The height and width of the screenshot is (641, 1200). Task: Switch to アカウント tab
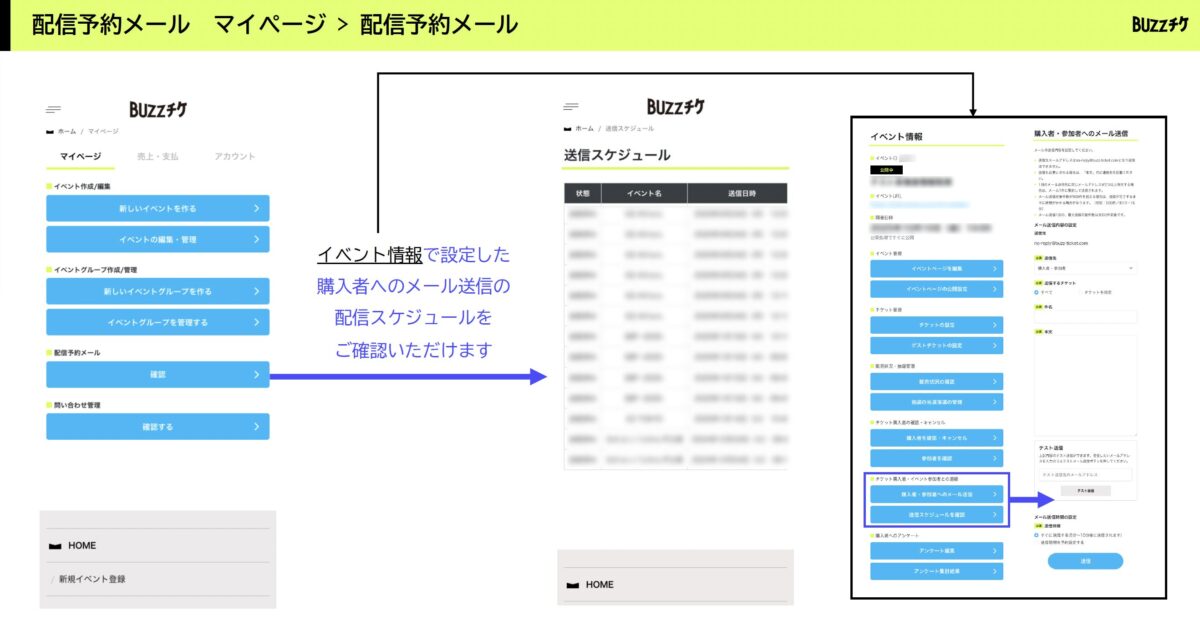(235, 156)
